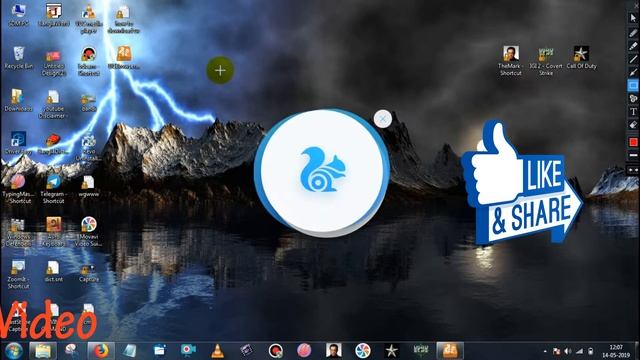Select the Revo Uninstaller desktop icon
This screenshot has height=360, width=640.
[x=89, y=147]
